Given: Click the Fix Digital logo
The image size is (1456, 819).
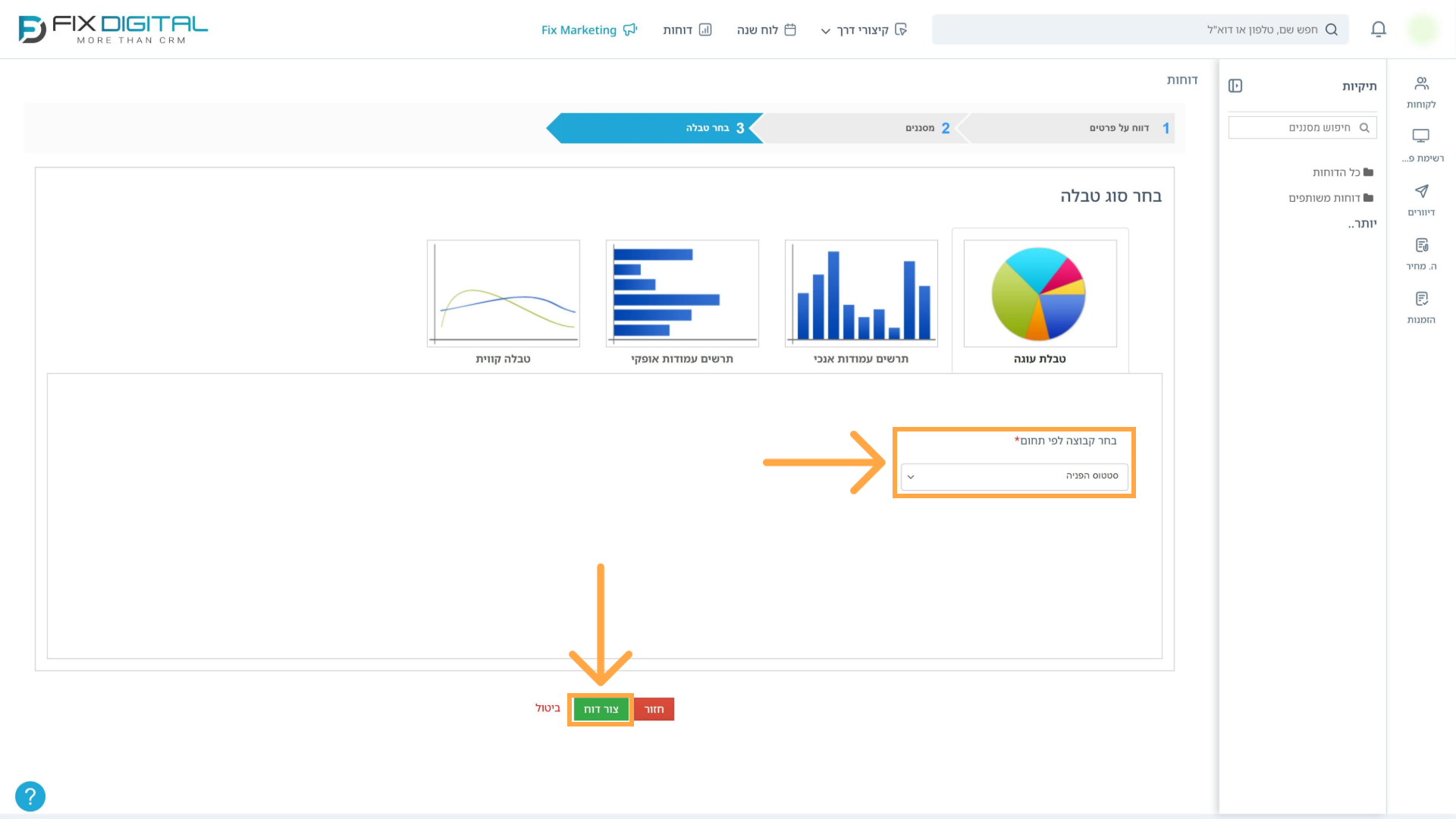Looking at the screenshot, I should tap(113, 30).
